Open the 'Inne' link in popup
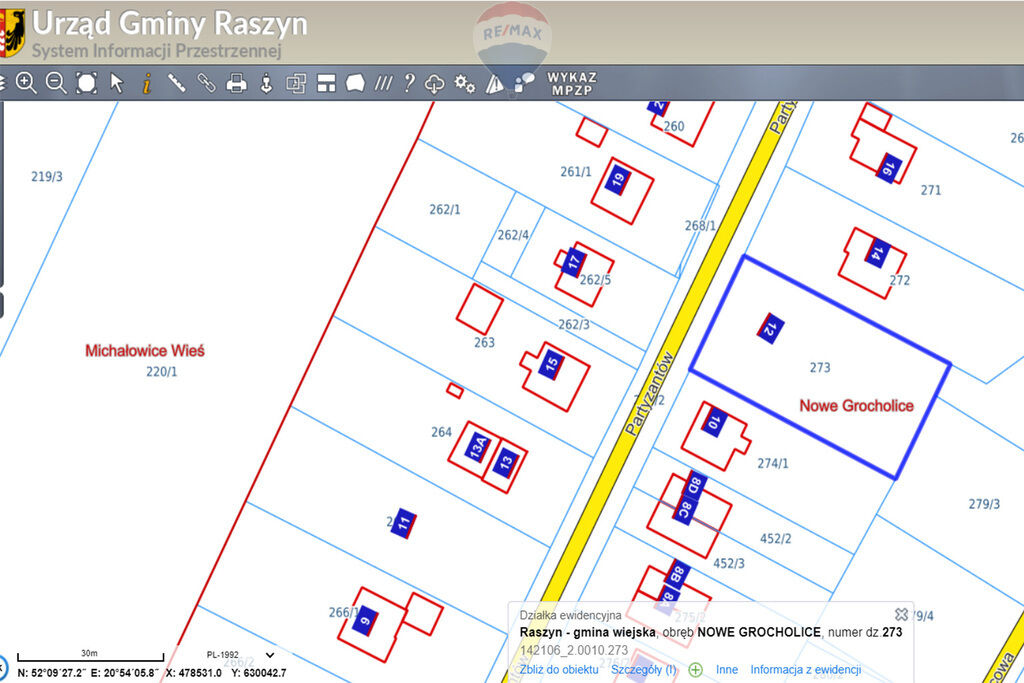This screenshot has height=683, width=1024. [727, 669]
